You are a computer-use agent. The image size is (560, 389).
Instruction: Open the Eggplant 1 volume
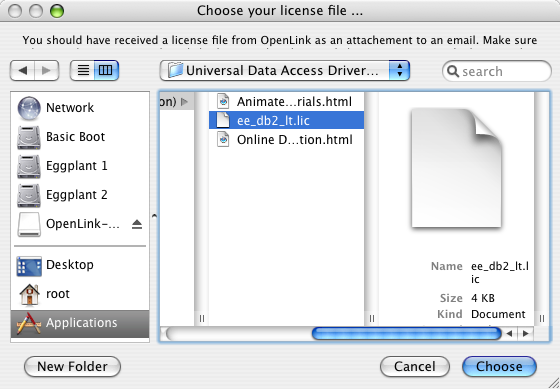point(80,166)
